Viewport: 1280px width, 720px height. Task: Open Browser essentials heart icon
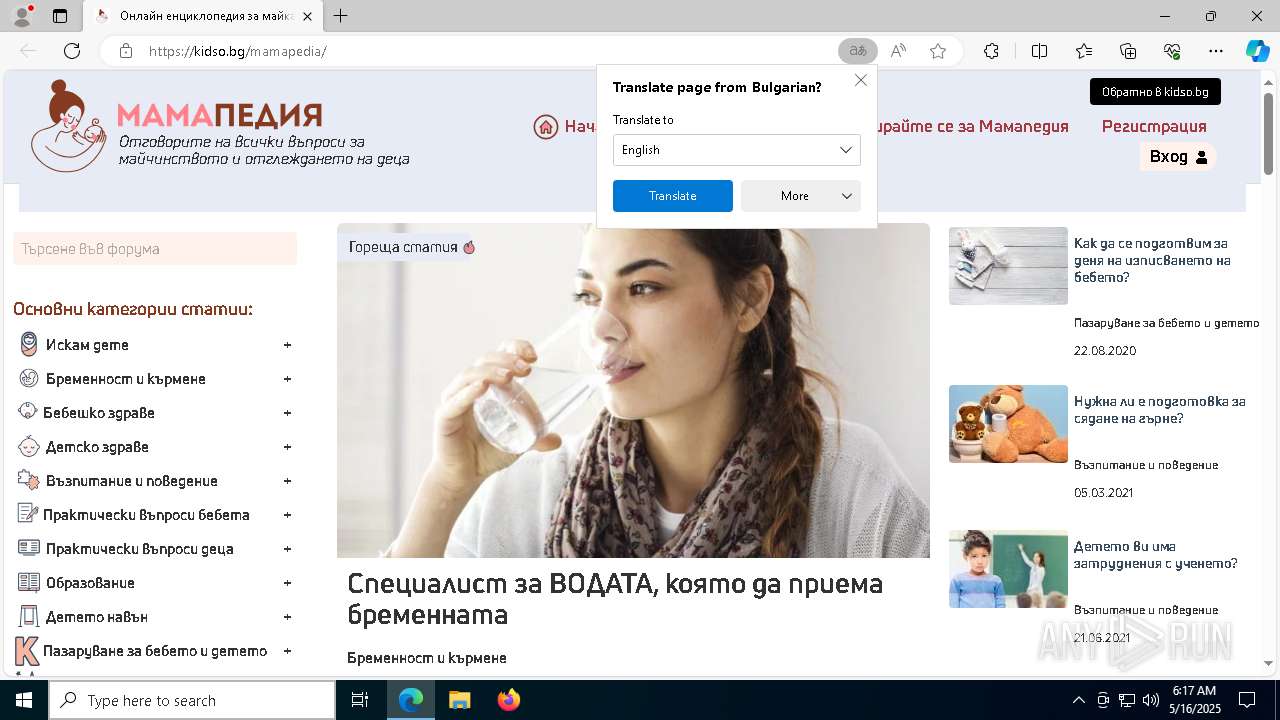(1172, 51)
